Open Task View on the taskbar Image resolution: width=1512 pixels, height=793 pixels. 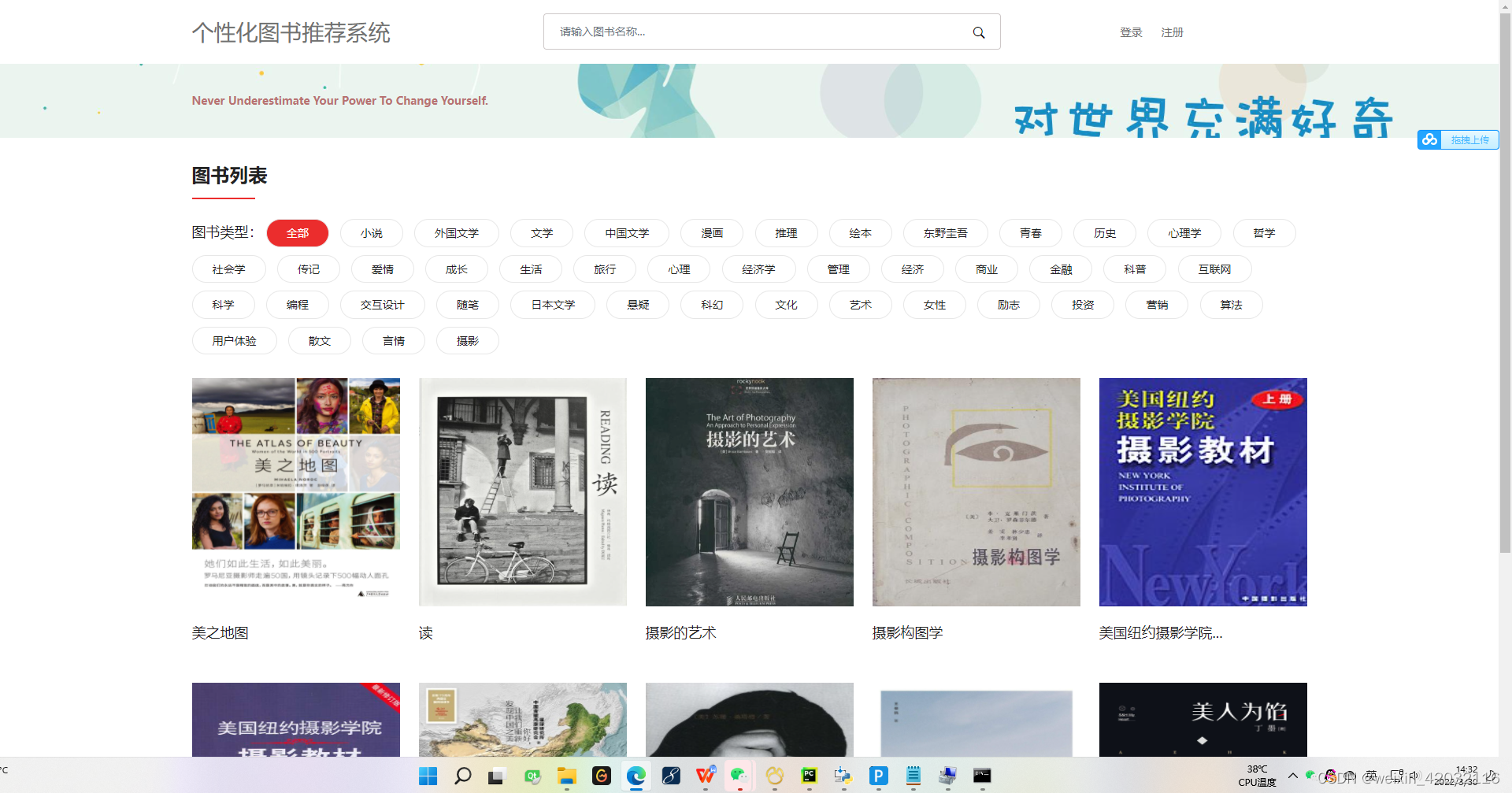496,776
